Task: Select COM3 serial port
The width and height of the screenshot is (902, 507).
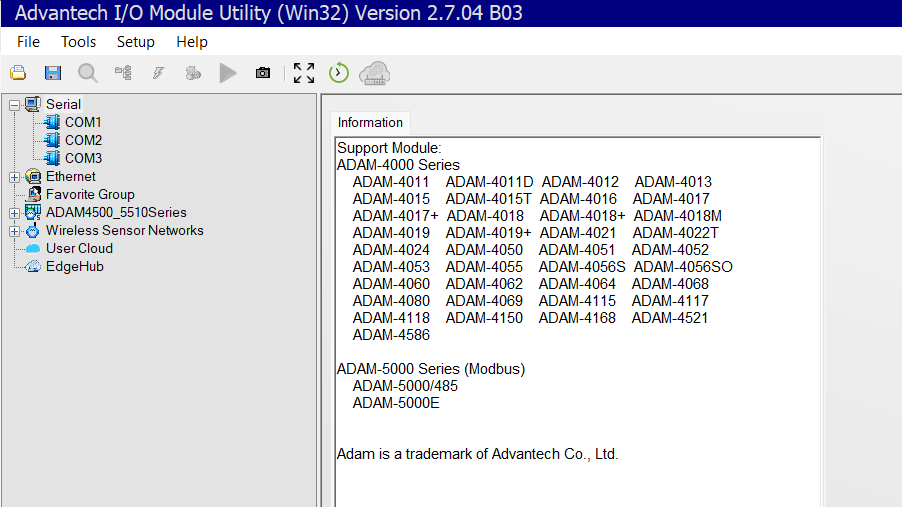Action: tap(83, 158)
